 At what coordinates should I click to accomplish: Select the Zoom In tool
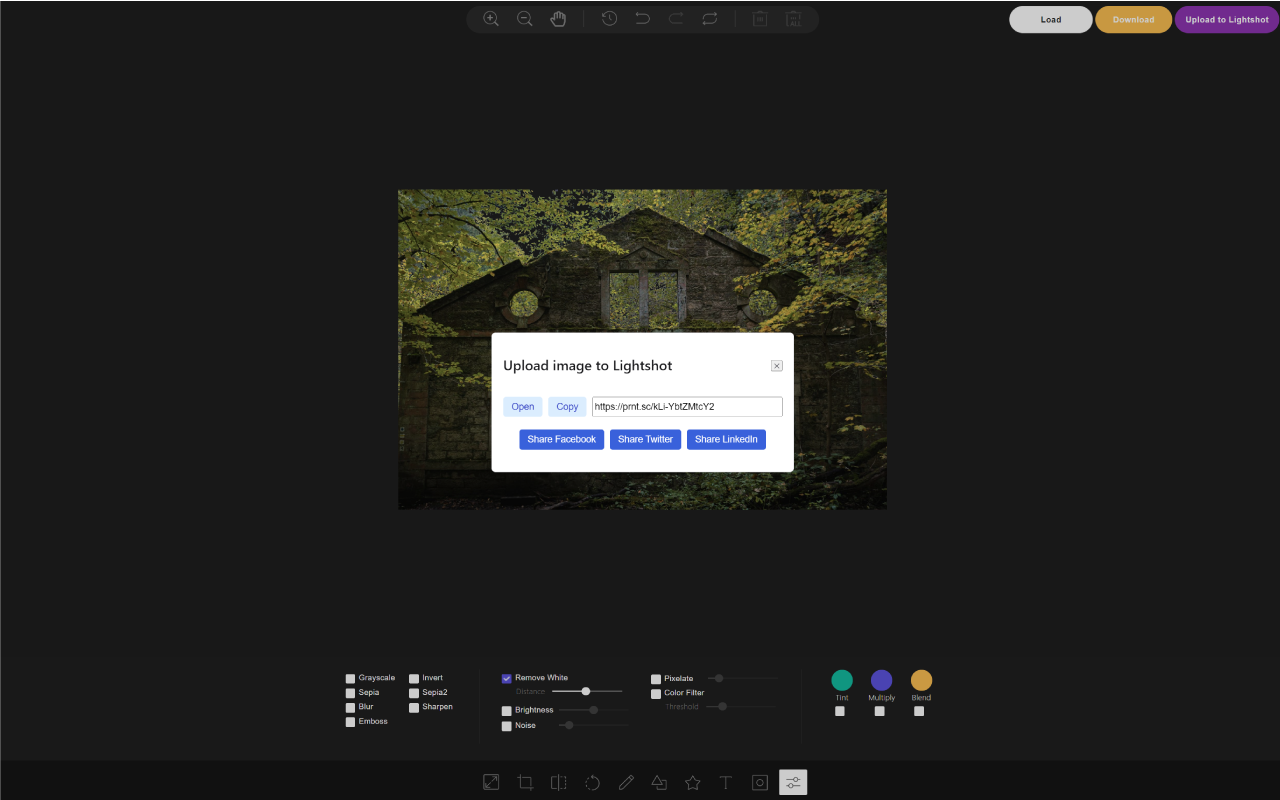490,18
